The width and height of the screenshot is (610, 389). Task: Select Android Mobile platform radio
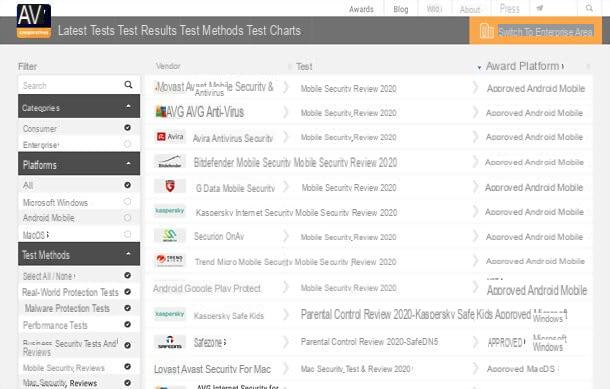pyautogui.click(x=127, y=218)
